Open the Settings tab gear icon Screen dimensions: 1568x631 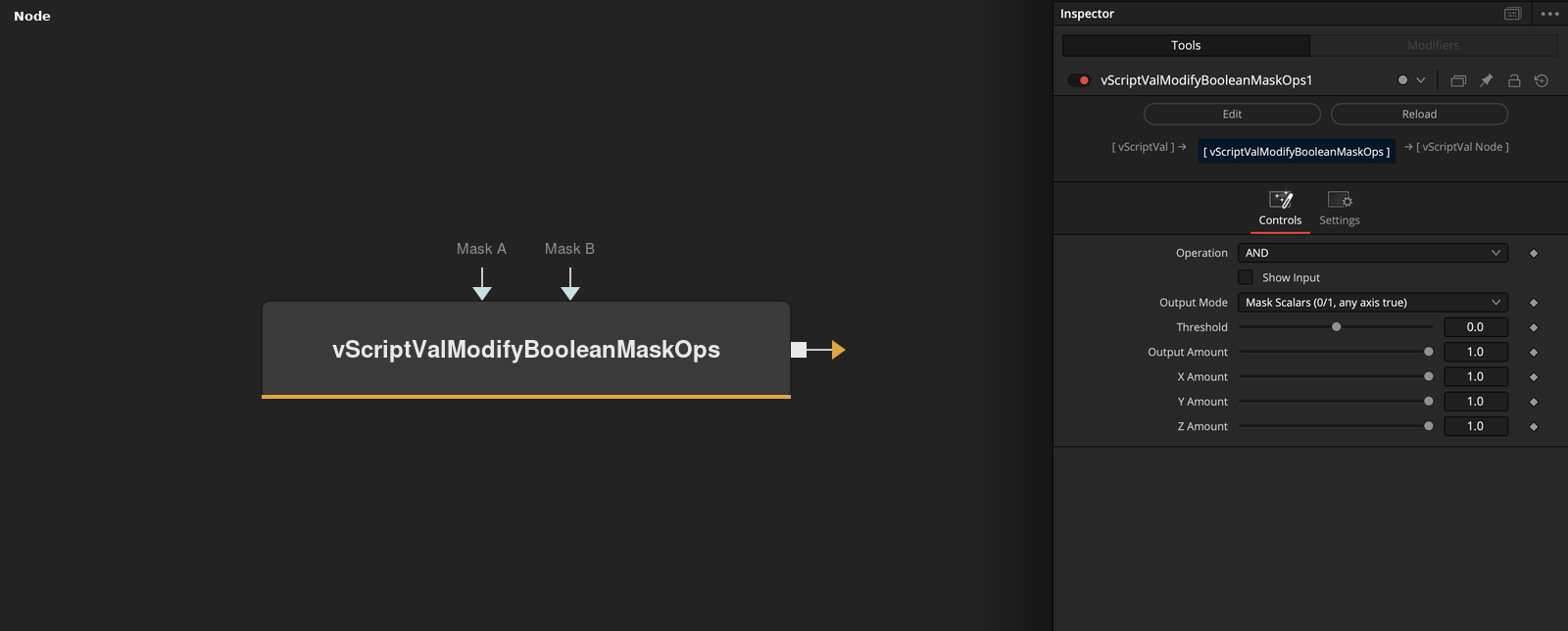(1340, 200)
